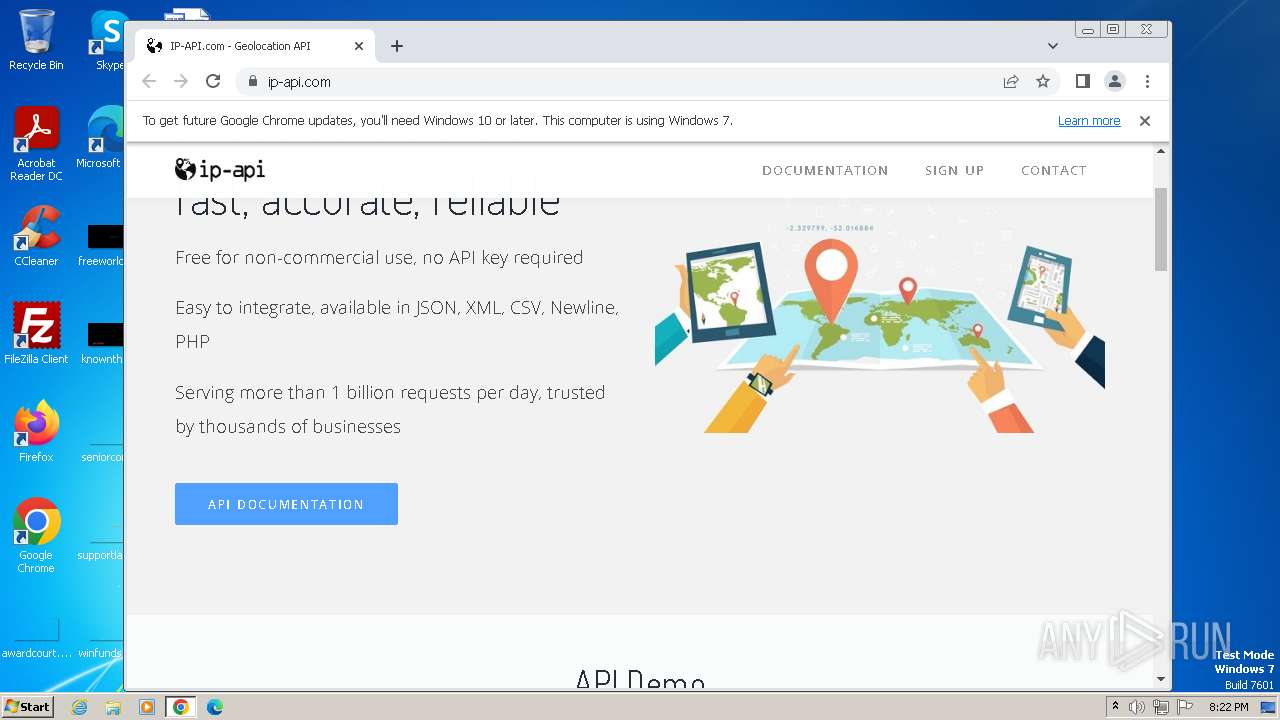This screenshot has height=720, width=1280.
Task: Dismiss the Chrome update notification bar
Action: pyautogui.click(x=1145, y=120)
